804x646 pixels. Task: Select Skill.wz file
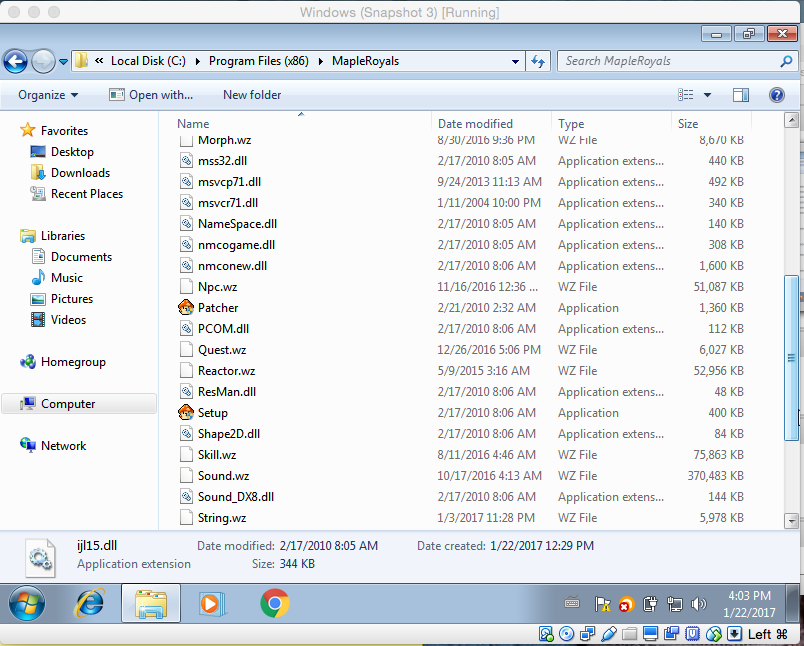click(217, 455)
